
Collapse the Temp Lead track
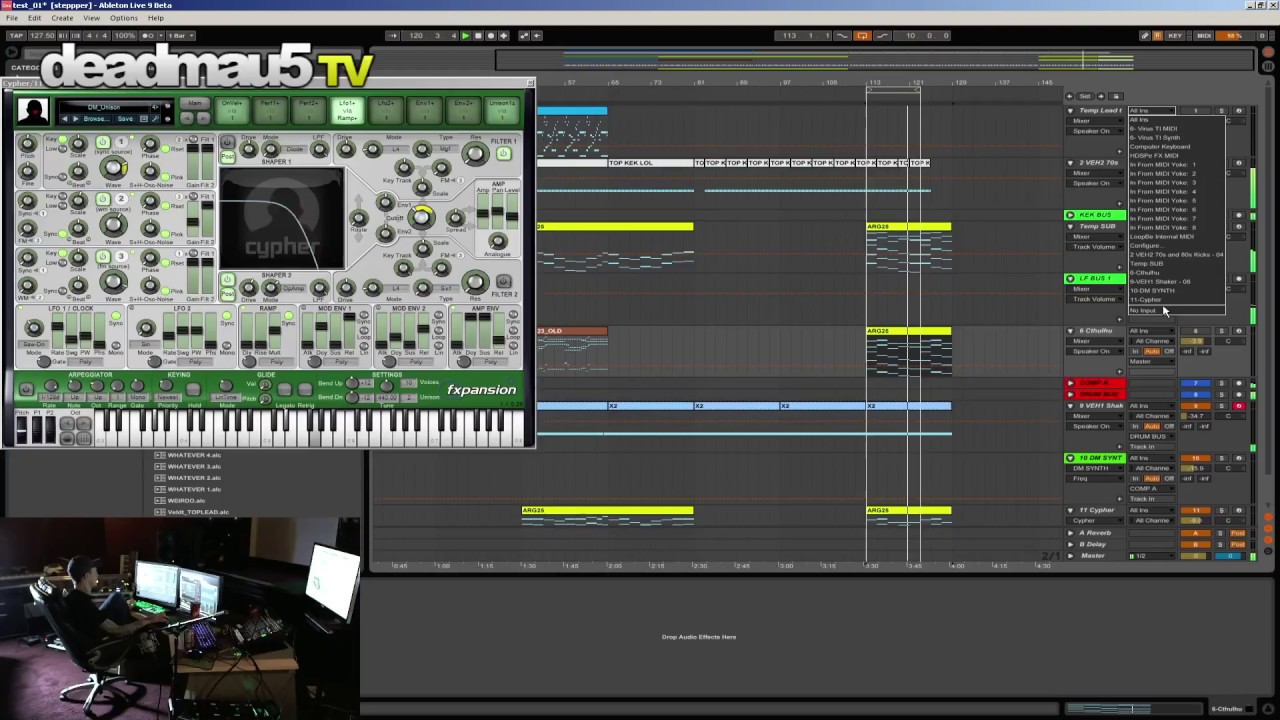(1071, 111)
